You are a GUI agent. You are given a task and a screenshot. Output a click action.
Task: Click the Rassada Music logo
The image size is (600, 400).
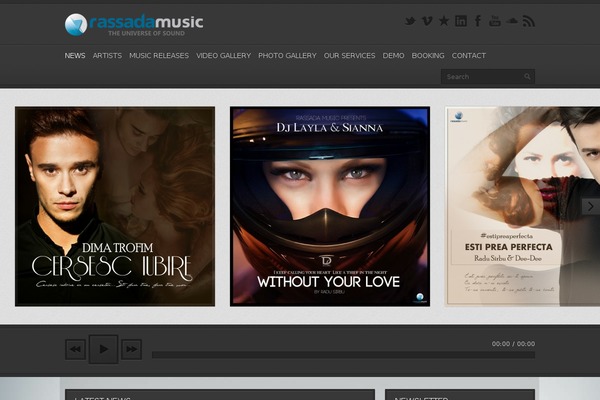pyautogui.click(x=134, y=24)
